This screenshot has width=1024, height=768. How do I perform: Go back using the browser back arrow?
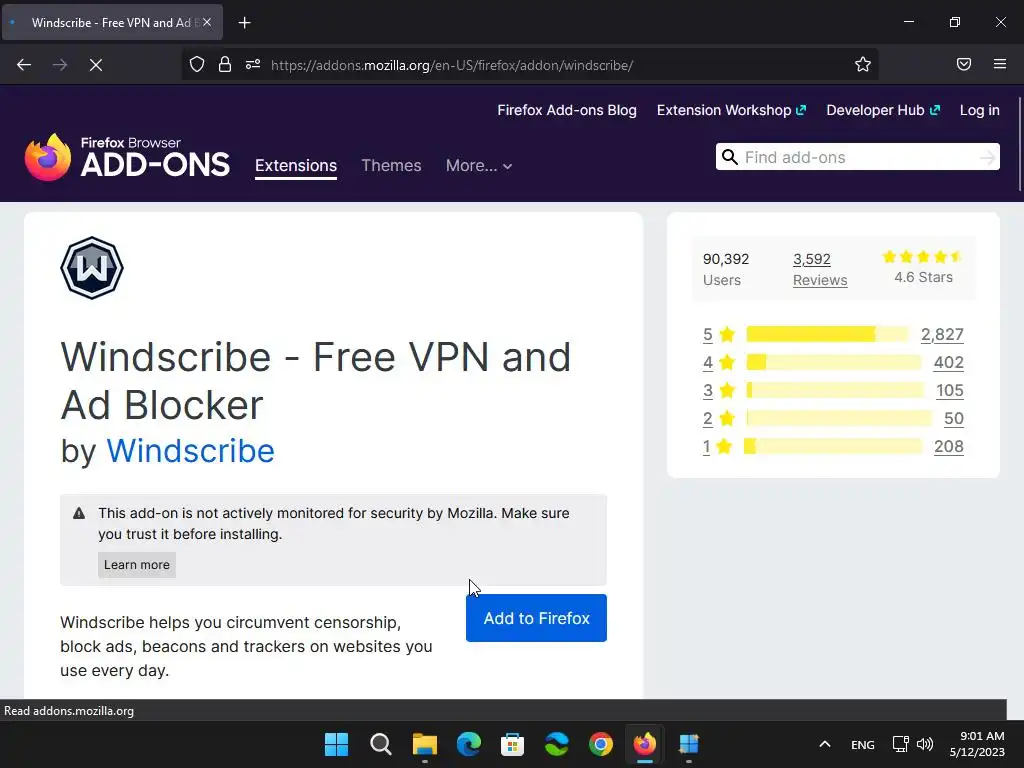click(x=24, y=65)
